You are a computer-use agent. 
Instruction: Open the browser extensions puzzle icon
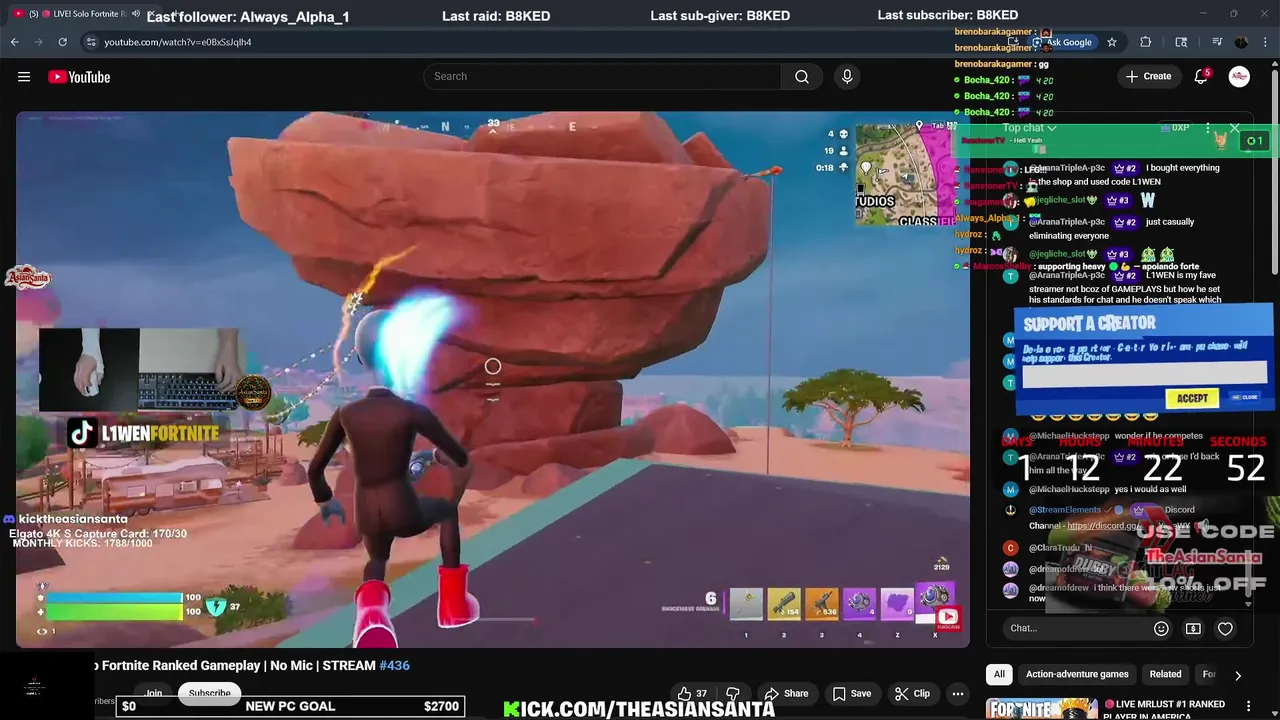[x=1146, y=42]
